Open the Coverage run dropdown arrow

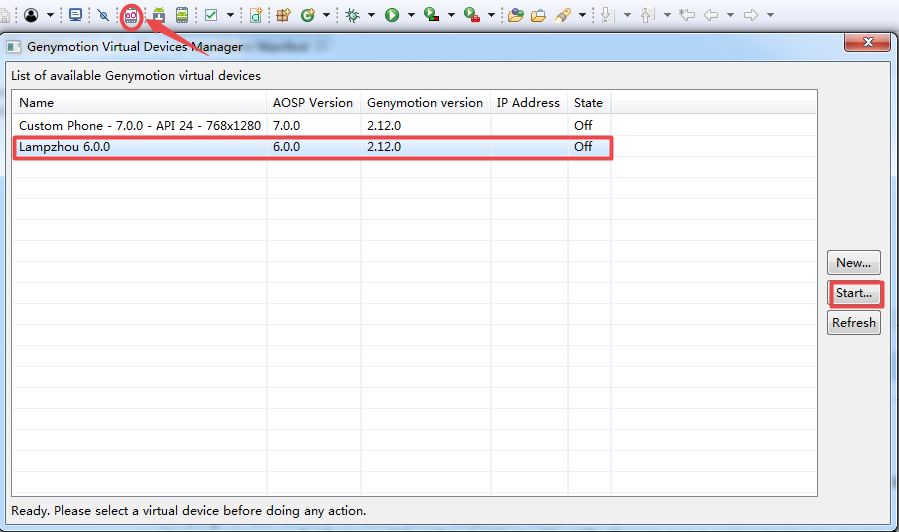tap(451, 15)
